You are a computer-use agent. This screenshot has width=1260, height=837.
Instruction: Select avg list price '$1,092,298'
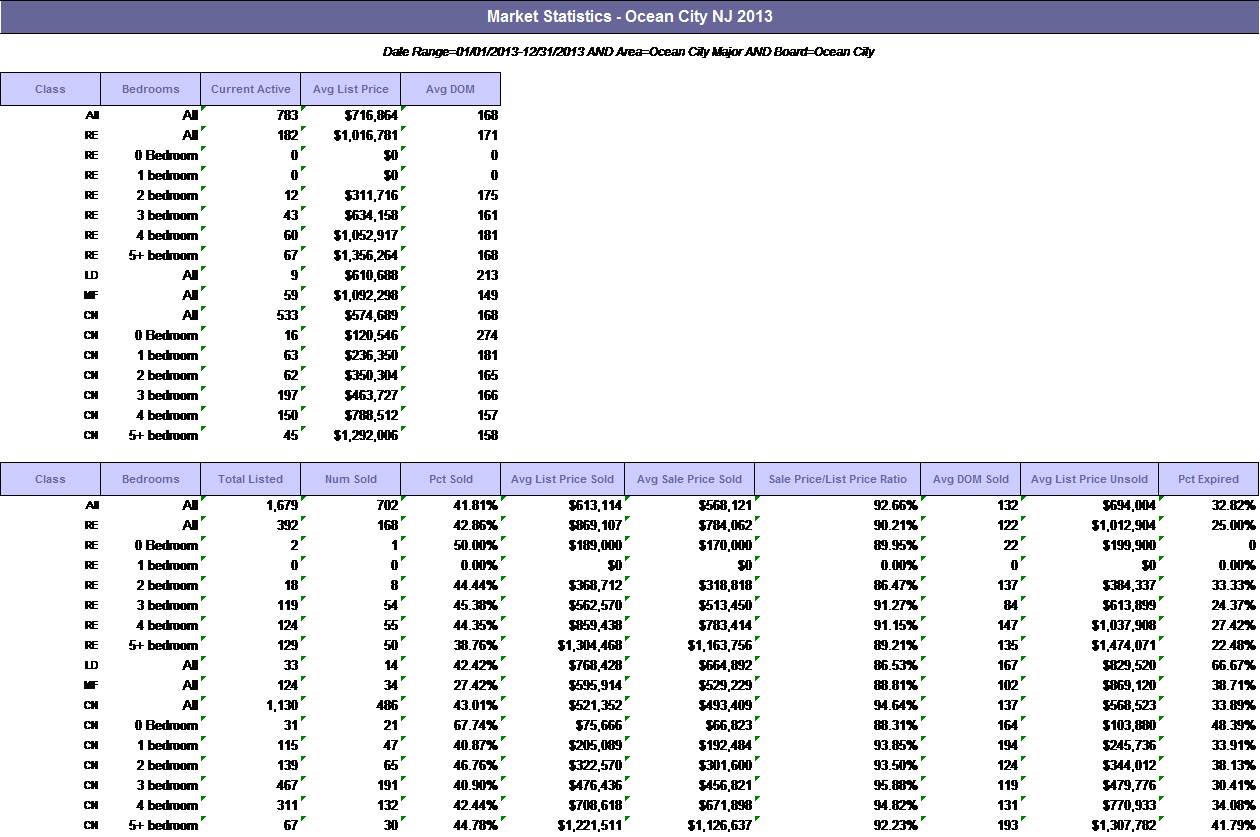coord(366,295)
